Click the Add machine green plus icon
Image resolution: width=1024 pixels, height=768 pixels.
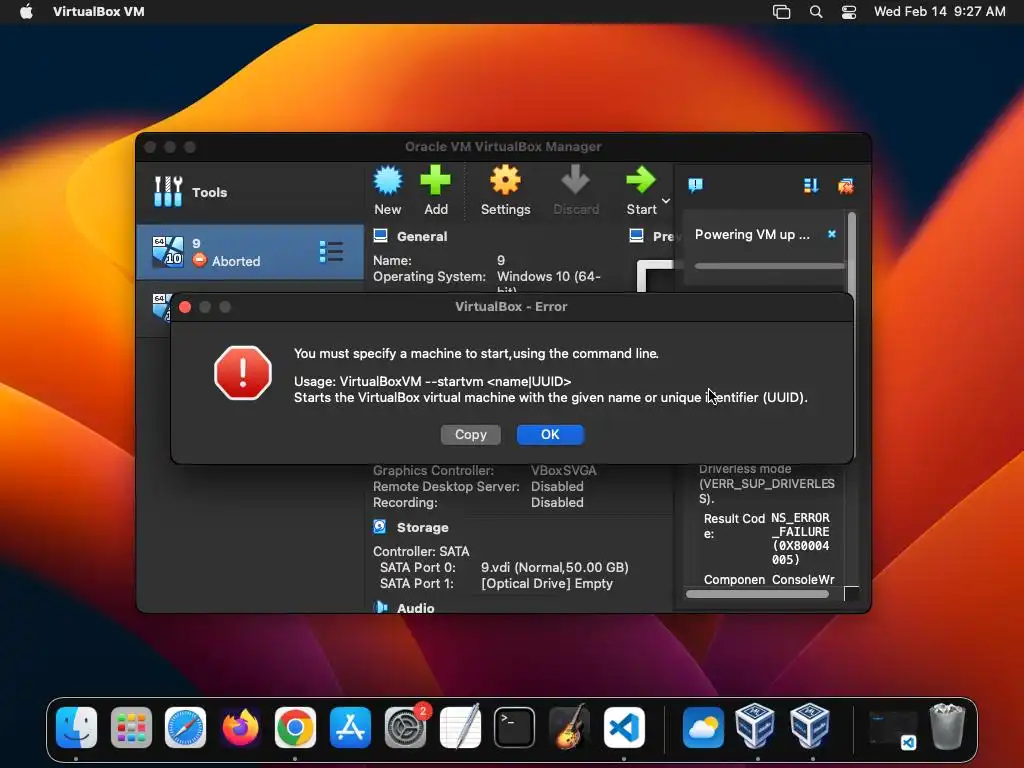(x=435, y=181)
